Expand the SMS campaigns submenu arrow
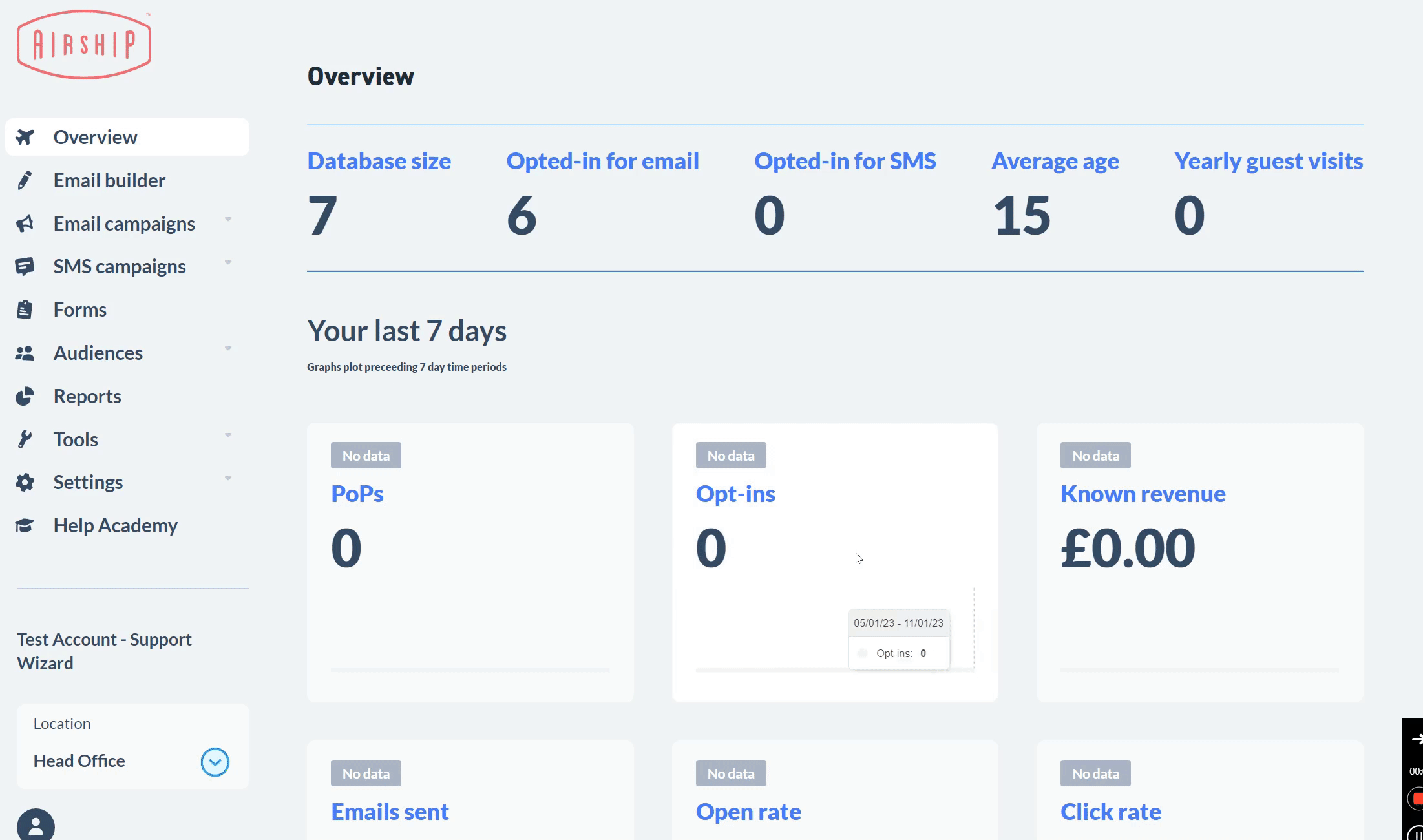 click(228, 262)
